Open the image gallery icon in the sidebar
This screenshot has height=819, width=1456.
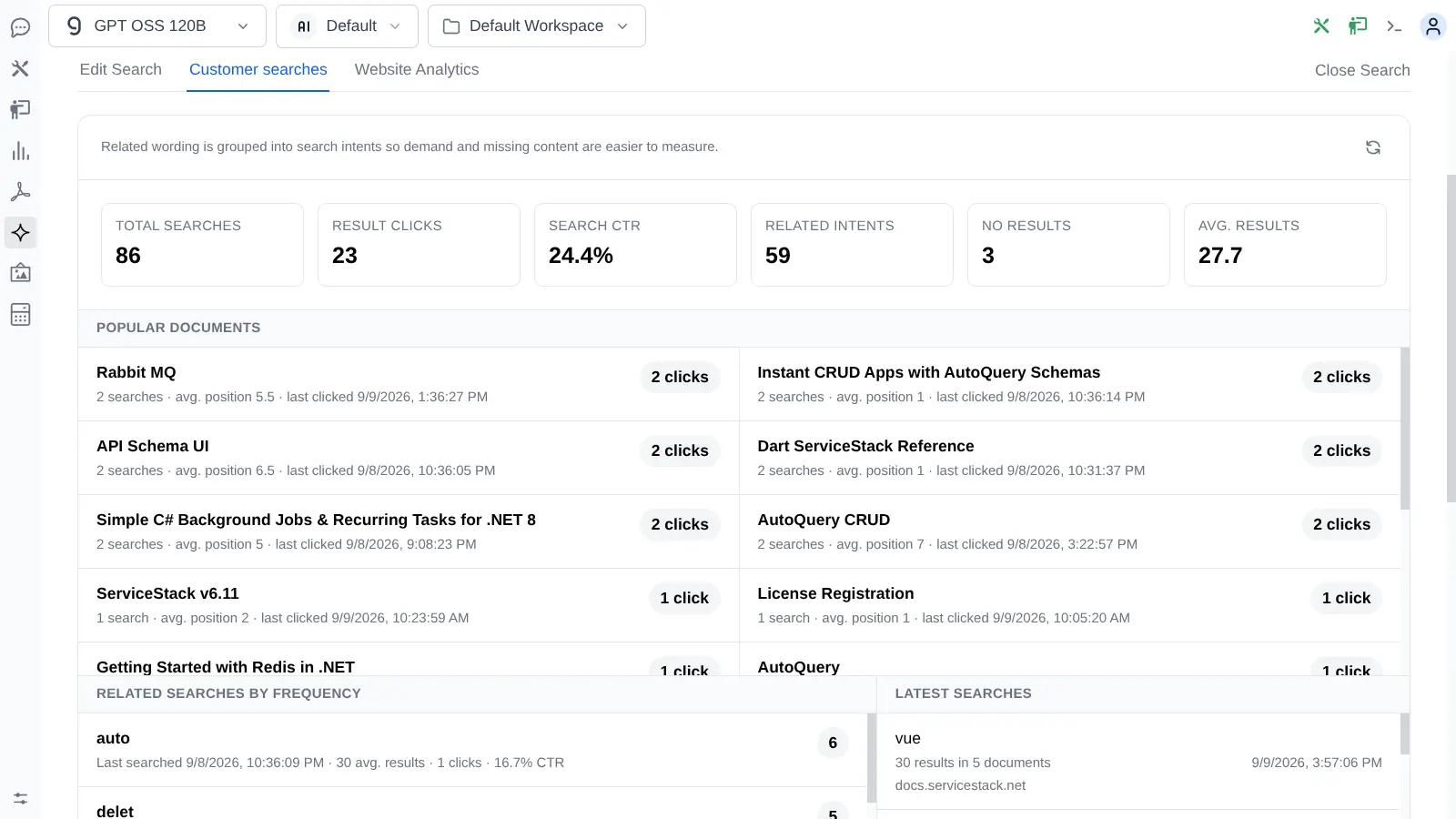click(20, 273)
